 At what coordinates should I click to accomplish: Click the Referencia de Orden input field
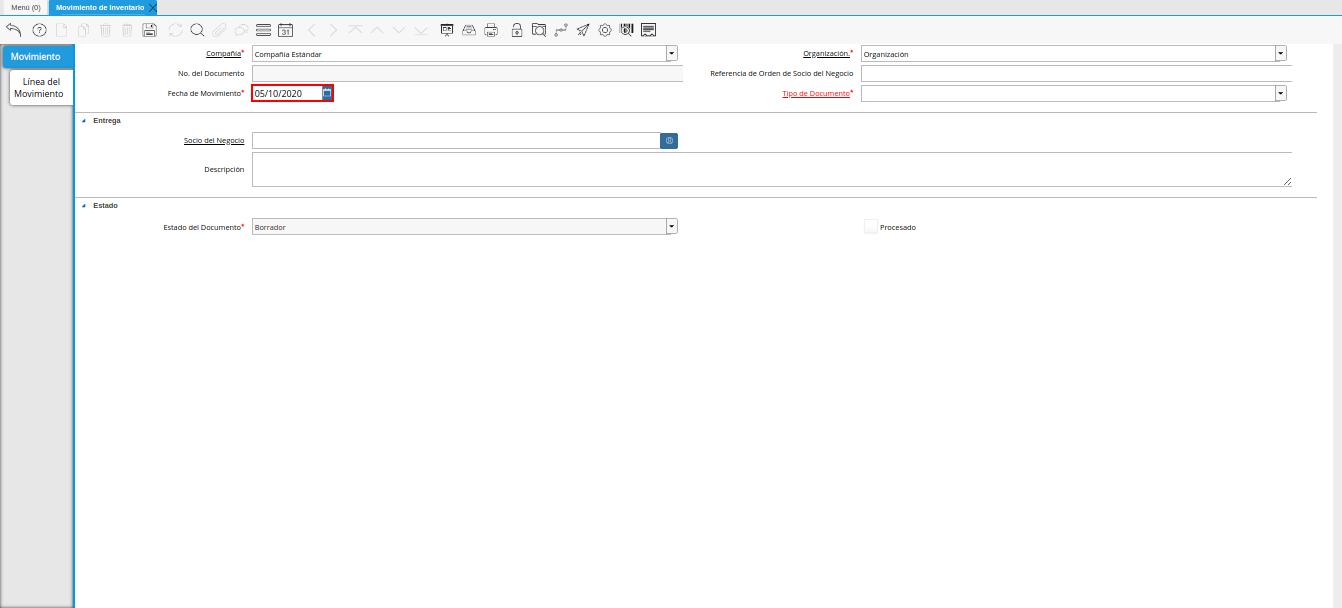pyautogui.click(x=1076, y=73)
